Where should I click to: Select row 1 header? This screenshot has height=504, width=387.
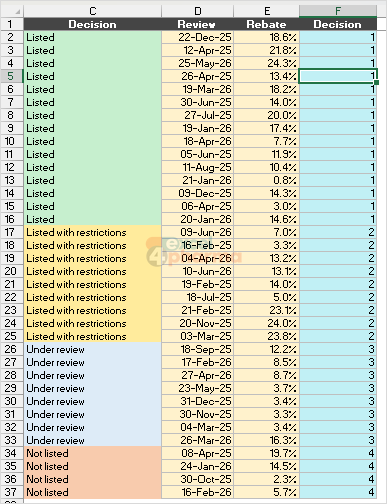point(11,24)
